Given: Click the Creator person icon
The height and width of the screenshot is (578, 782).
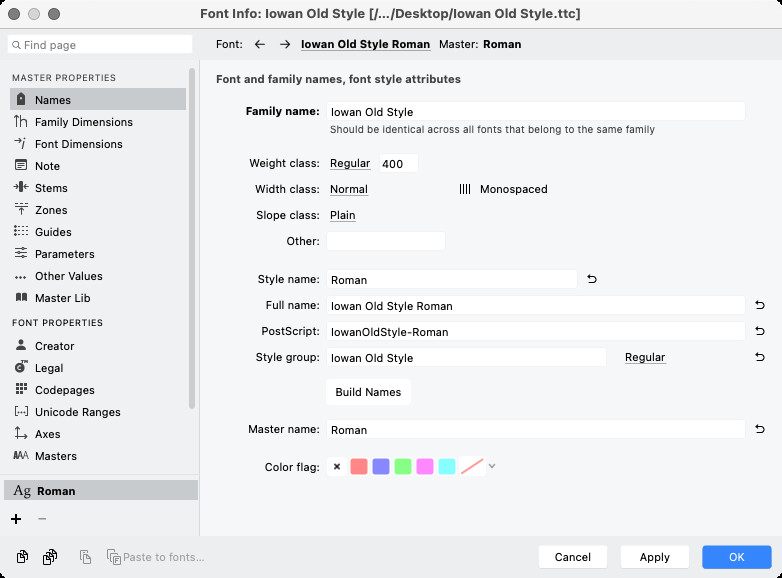Looking at the screenshot, I should [21, 345].
